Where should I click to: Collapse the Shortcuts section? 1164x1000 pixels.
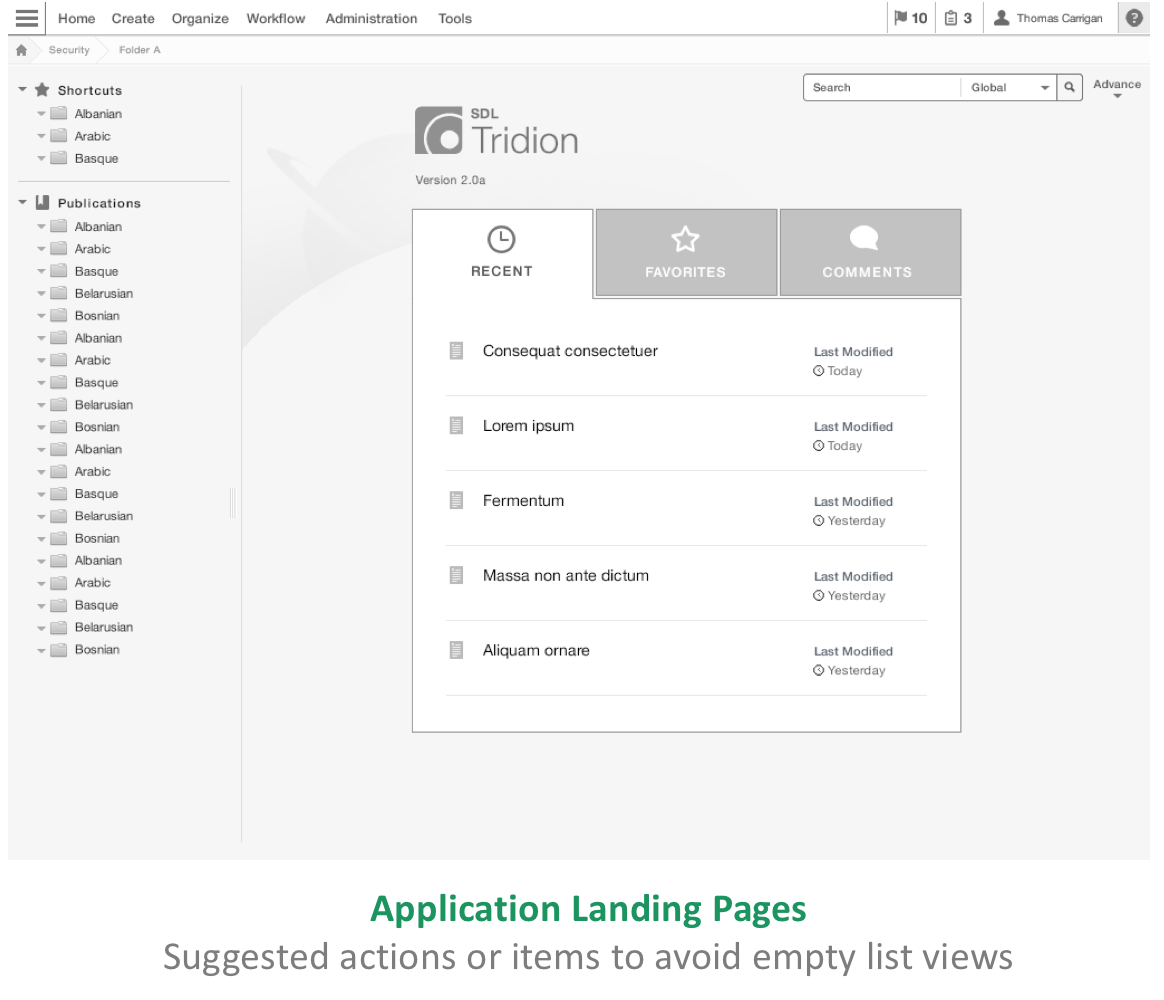coord(22,90)
